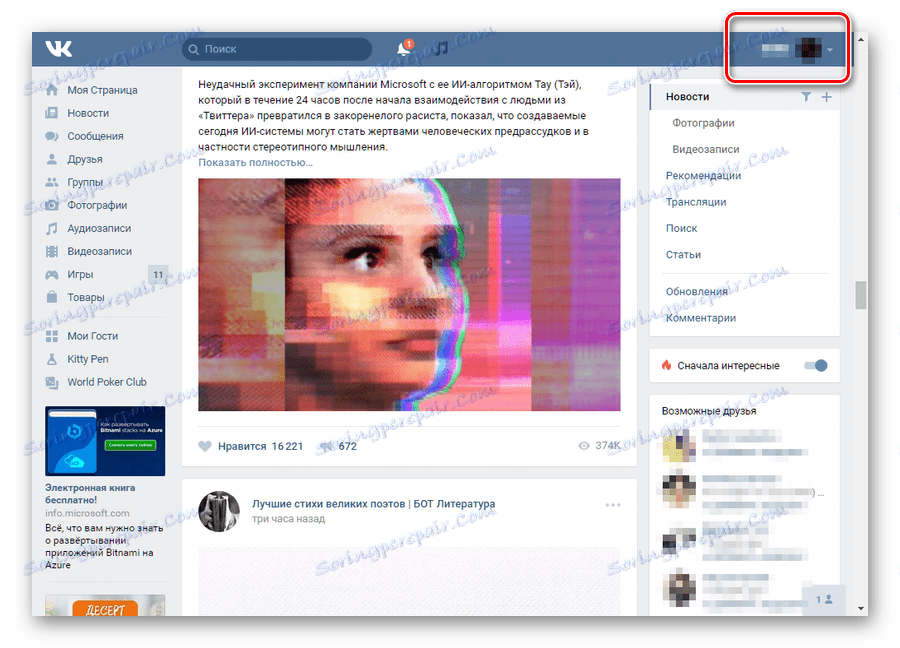Viewport: 900px width, 648px height.
Task: Like the post with heart icon
Action: coord(205,446)
